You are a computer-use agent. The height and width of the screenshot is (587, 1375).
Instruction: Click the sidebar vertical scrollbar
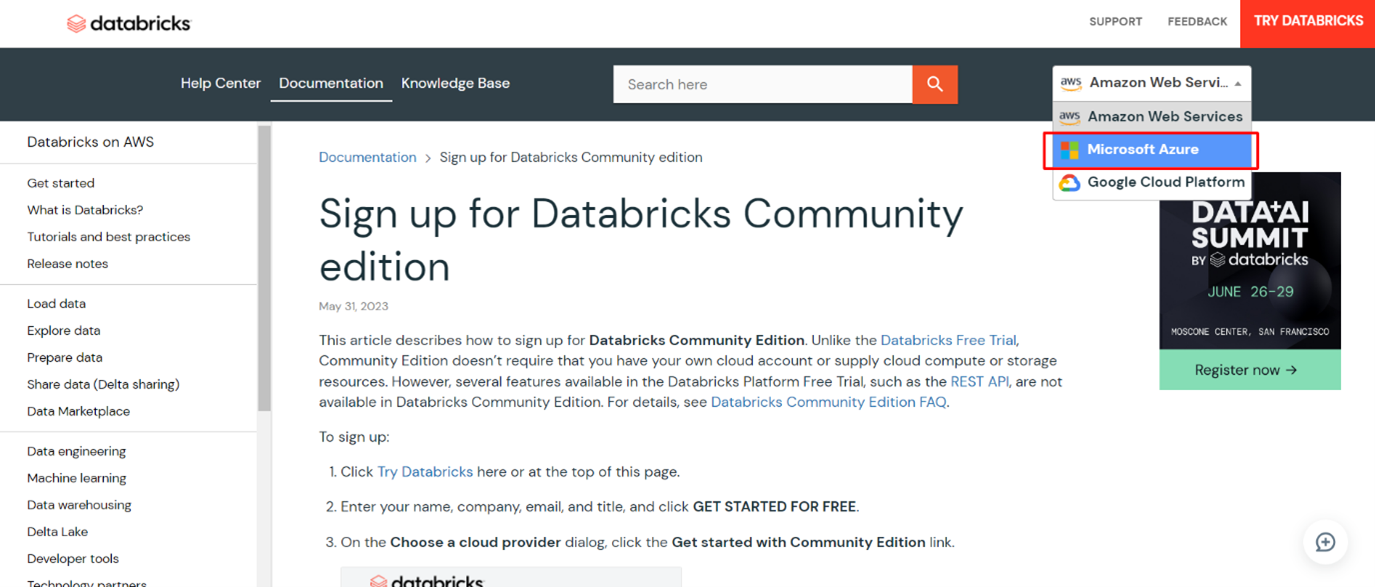pos(264,270)
